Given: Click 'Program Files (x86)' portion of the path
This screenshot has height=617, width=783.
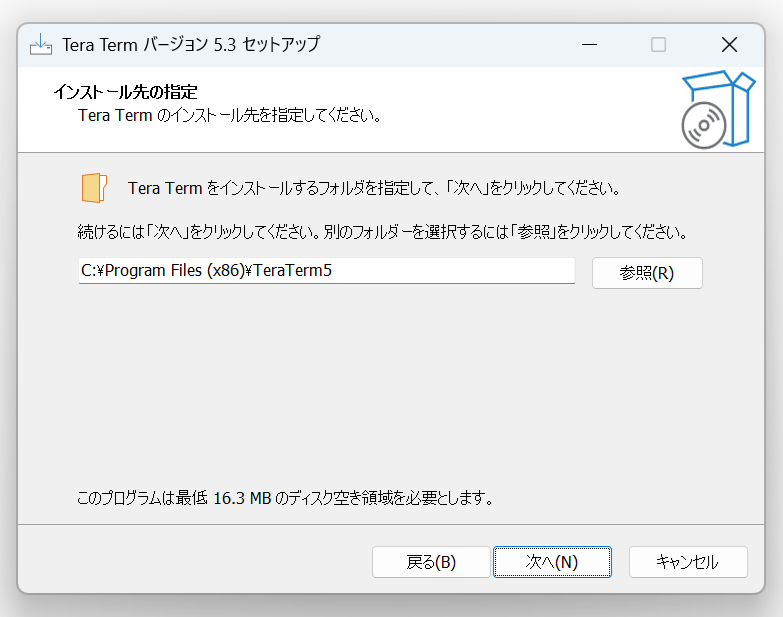Looking at the screenshot, I should pyautogui.click(x=175, y=271).
